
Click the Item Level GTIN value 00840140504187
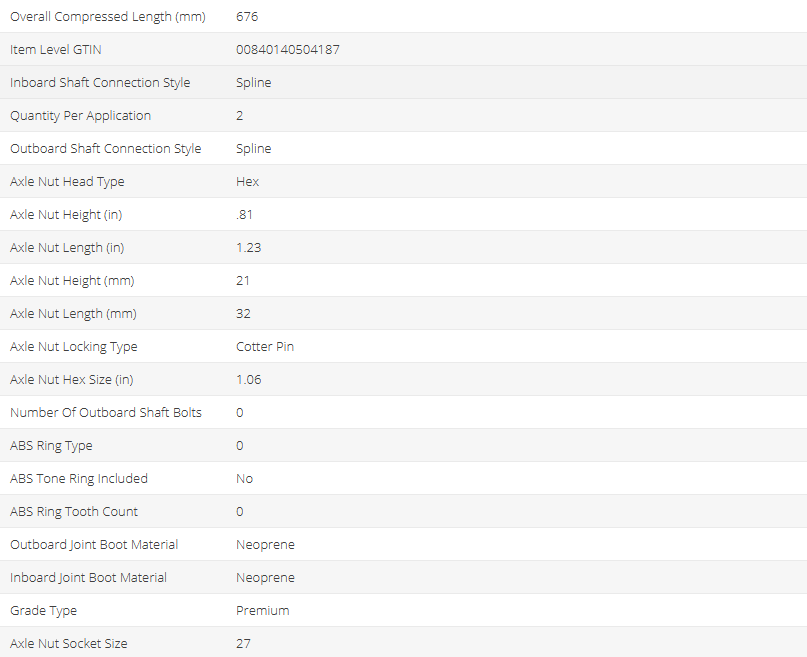tap(288, 49)
